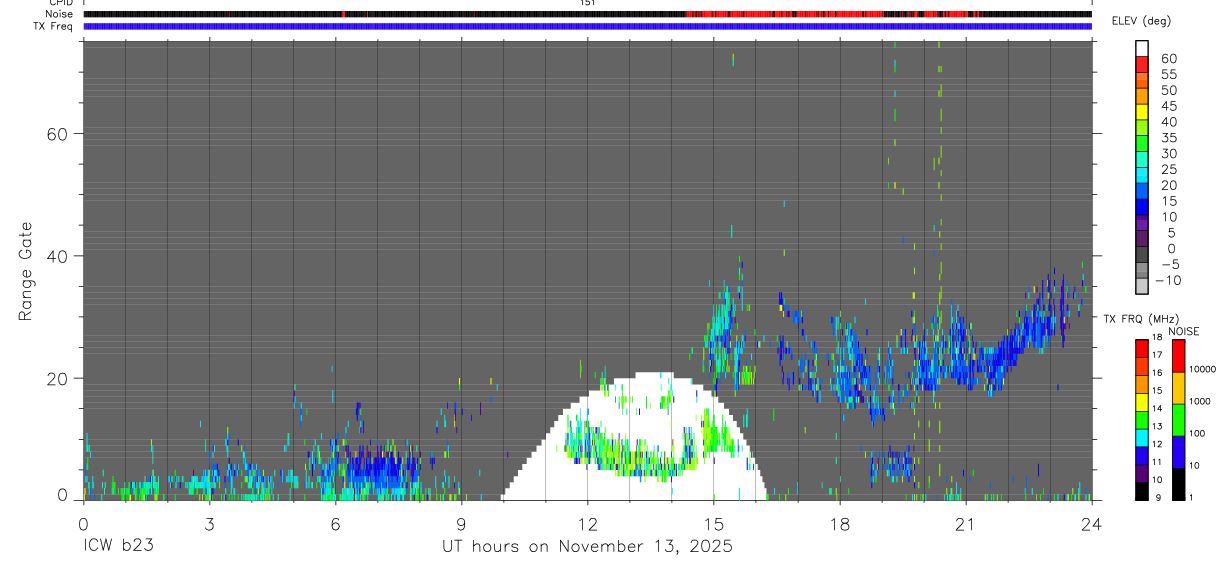Click the ICW b23 radar label
The image size is (1228, 567).
point(118,546)
